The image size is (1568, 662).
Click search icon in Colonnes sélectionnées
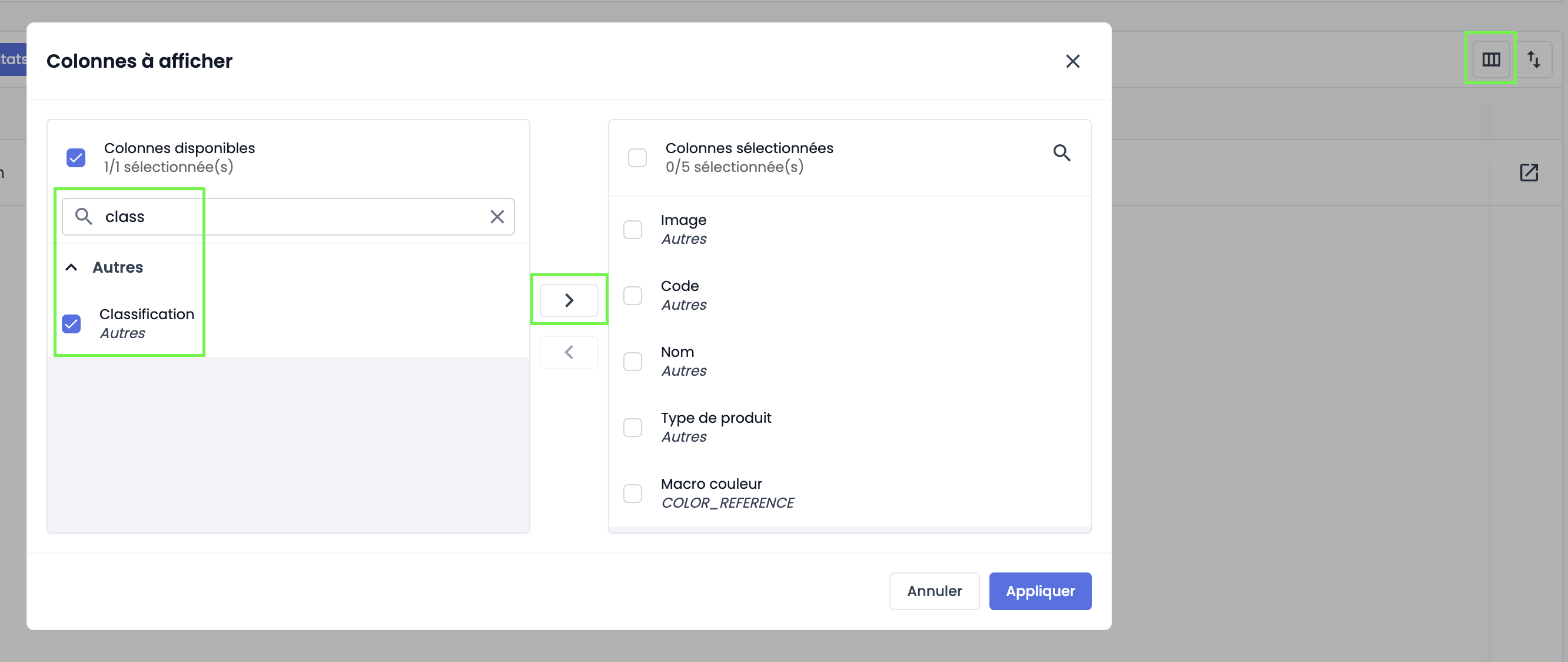click(1062, 153)
